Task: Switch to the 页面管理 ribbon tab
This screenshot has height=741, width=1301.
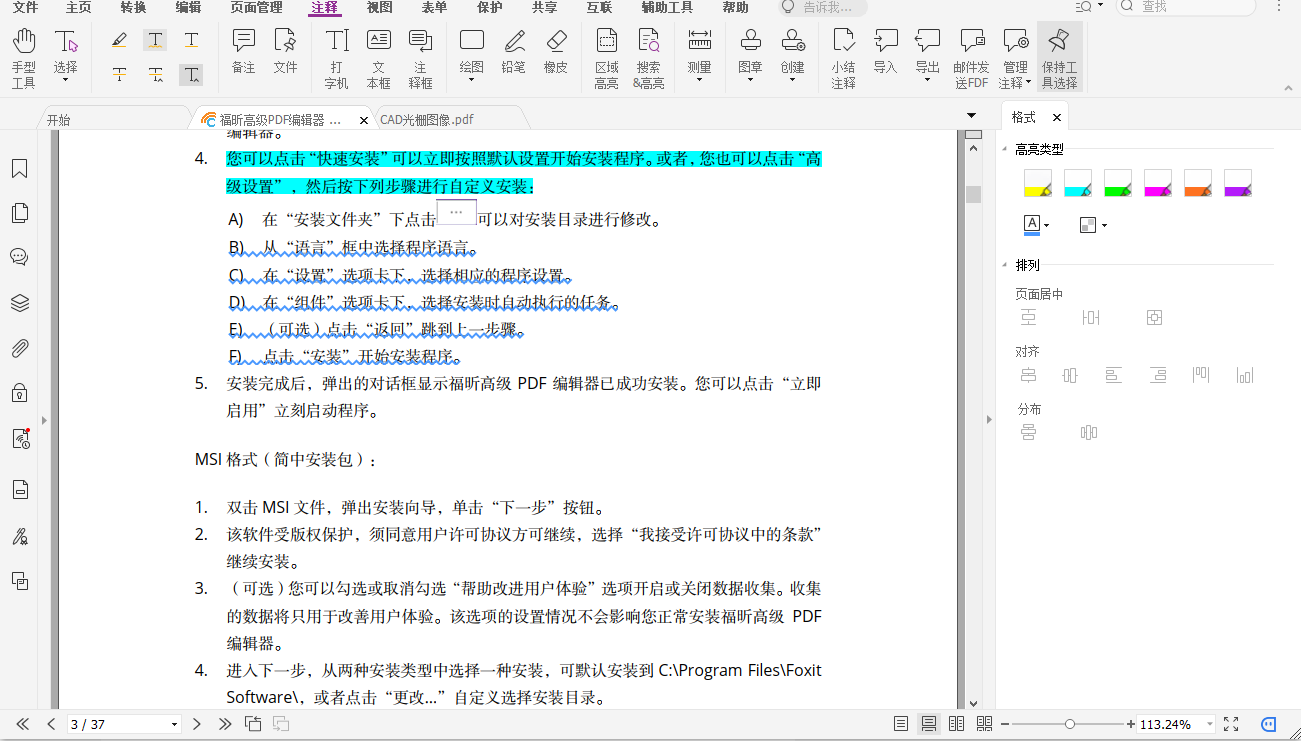Action: click(256, 8)
